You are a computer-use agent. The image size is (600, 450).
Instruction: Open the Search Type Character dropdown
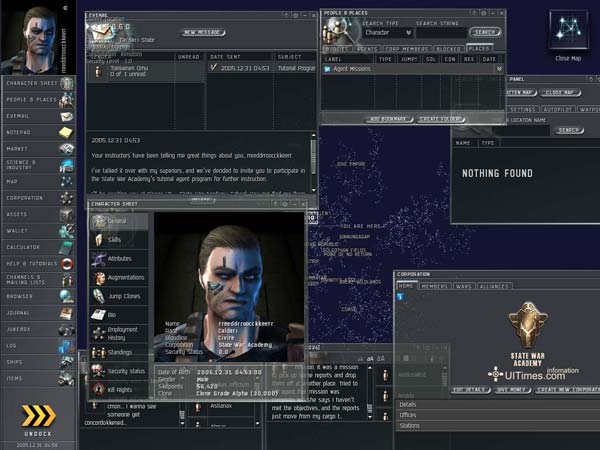click(388, 33)
